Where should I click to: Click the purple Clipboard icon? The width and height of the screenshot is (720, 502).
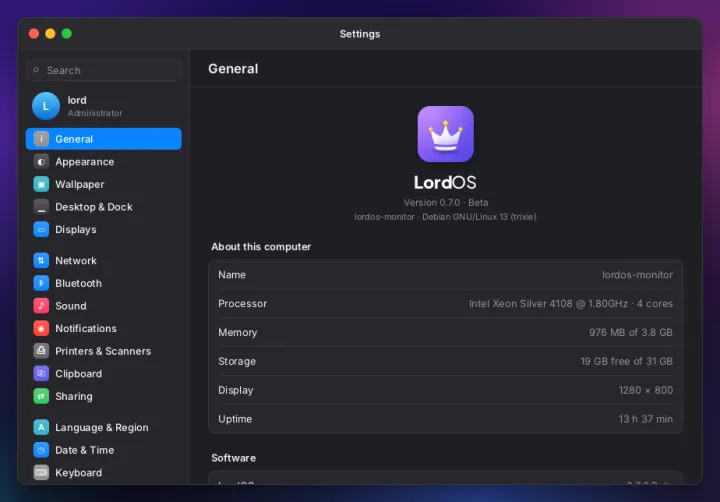pos(41,373)
